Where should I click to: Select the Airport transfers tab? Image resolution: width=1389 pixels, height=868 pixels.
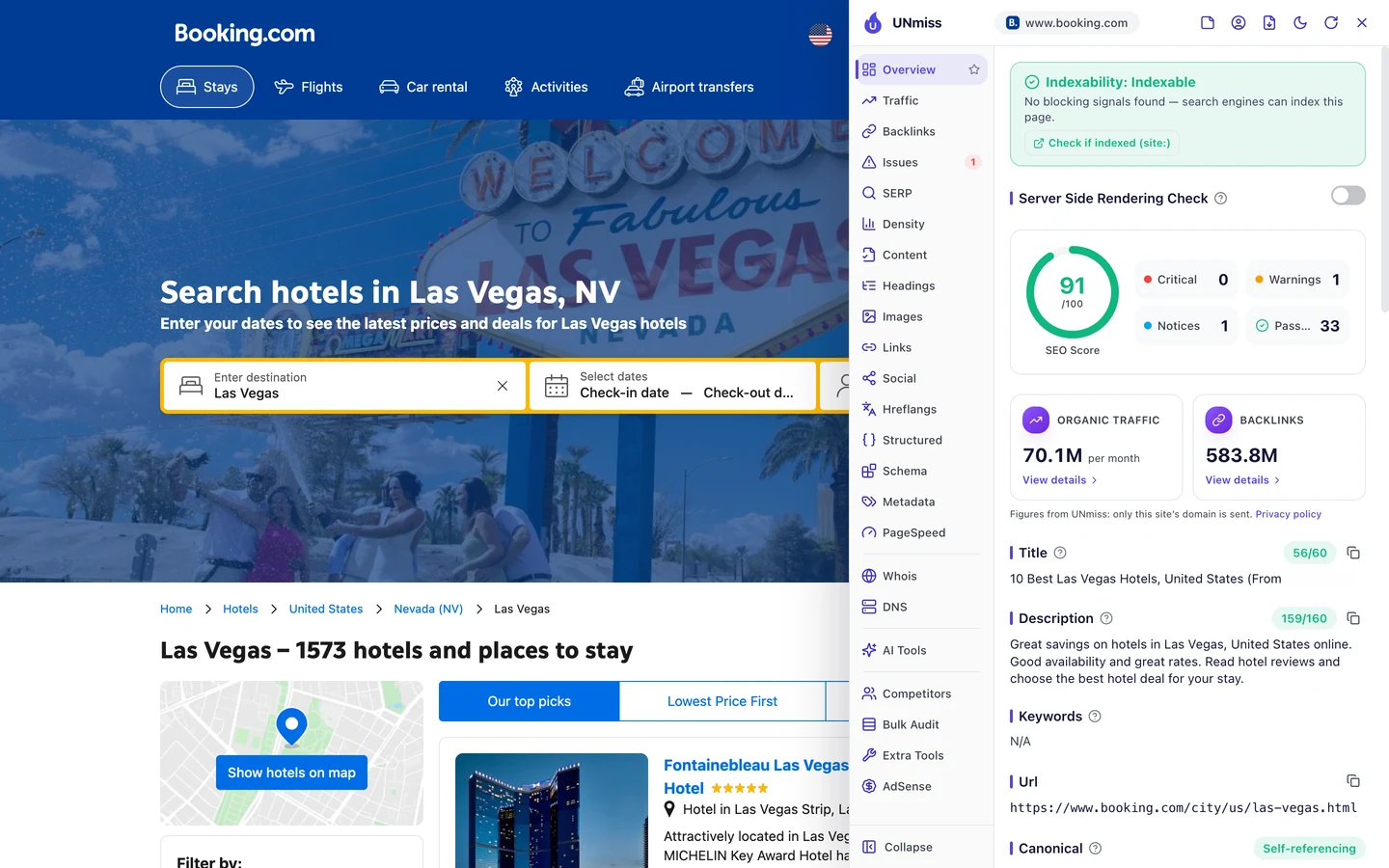click(690, 87)
